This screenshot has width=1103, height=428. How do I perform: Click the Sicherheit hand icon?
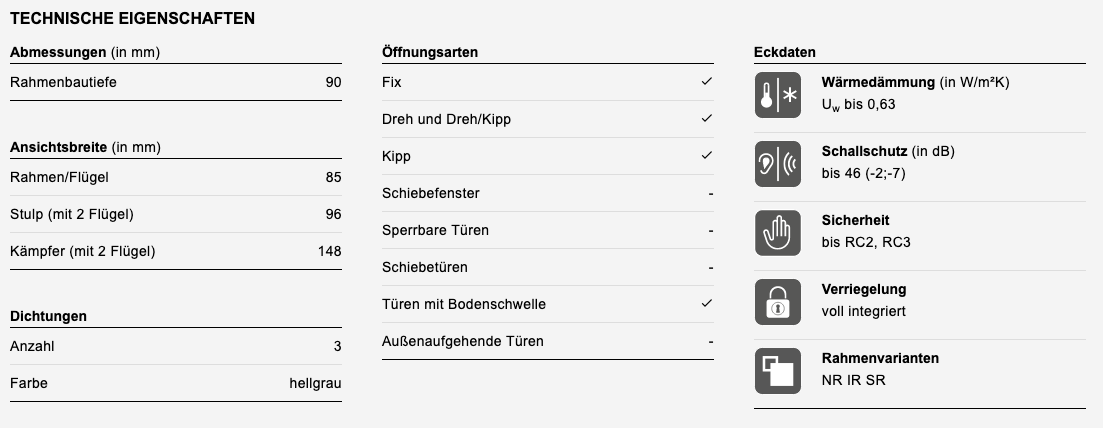pos(777,233)
